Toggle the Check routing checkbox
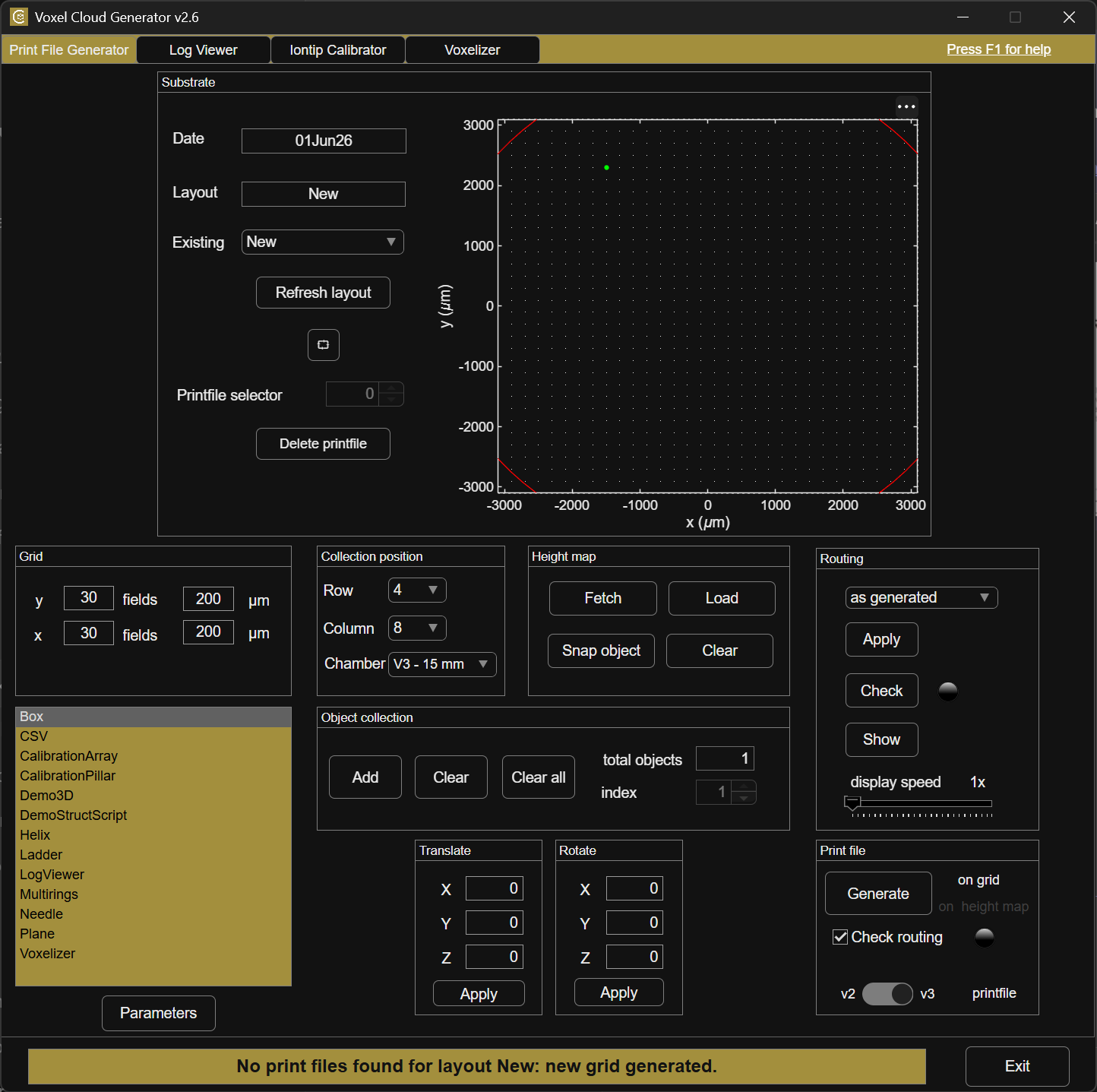 click(840, 937)
